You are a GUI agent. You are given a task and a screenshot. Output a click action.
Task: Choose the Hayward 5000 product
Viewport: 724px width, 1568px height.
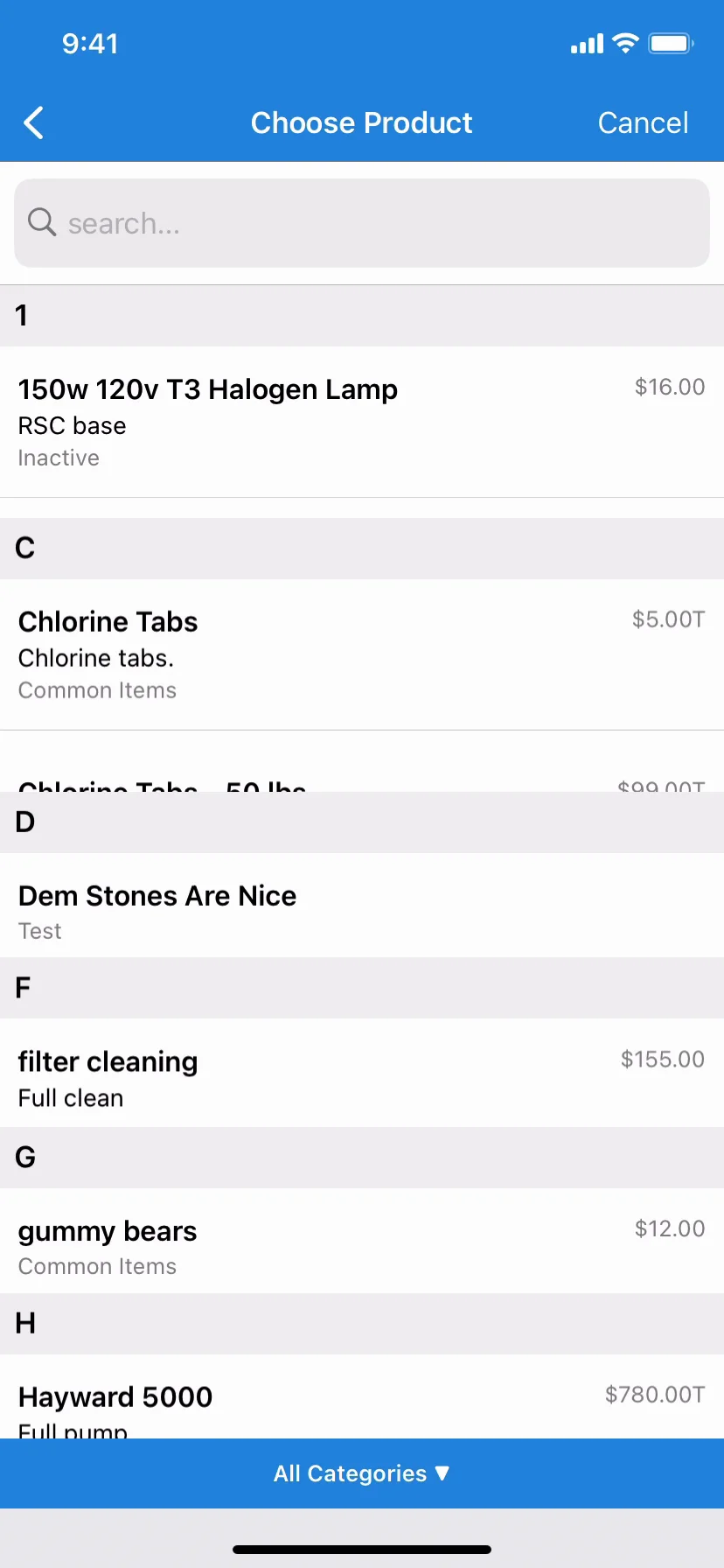point(362,1396)
